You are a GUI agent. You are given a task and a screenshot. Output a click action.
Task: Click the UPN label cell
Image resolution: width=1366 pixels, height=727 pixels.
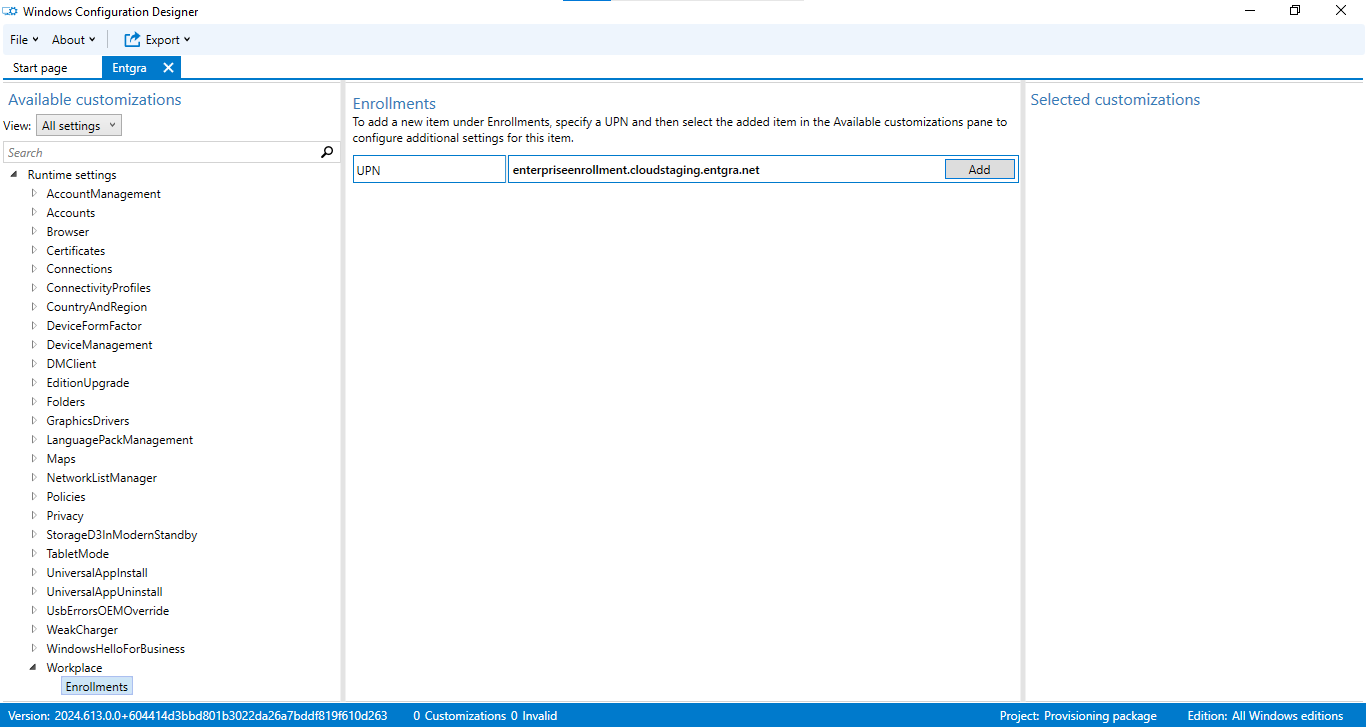tap(429, 170)
